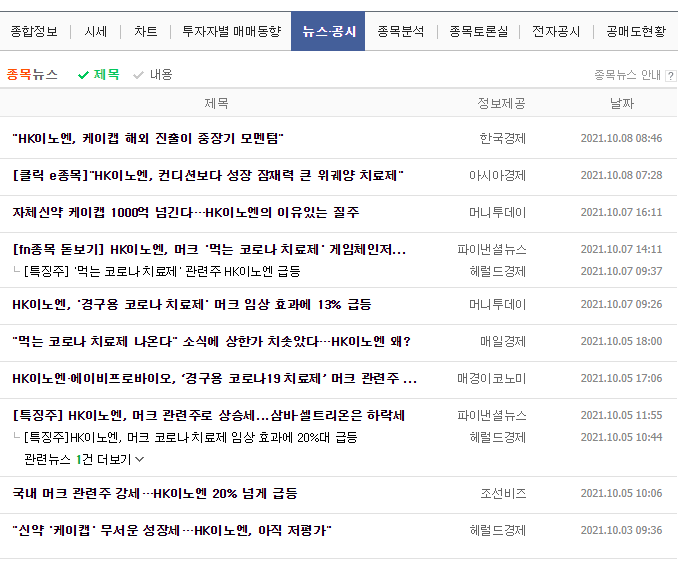Open article 머크 임상 효과에 13% 급등
Viewport: 686px width, 565px height.
click(192, 304)
